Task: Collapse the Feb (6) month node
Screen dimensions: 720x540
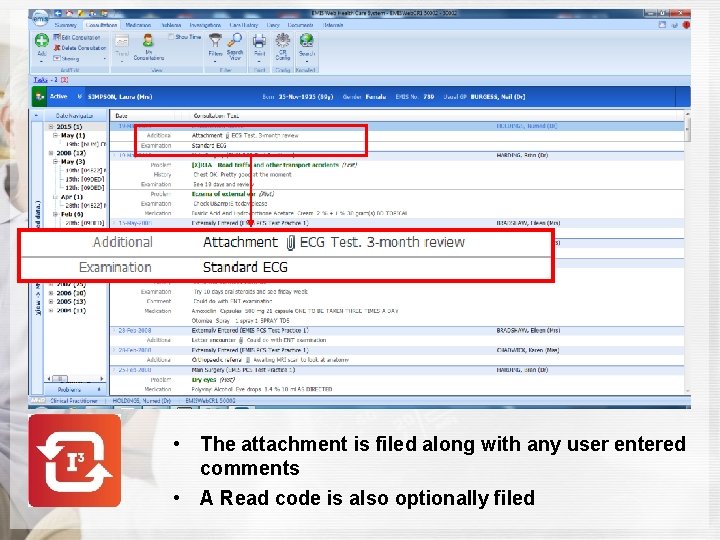Action: pyautogui.click(x=55, y=214)
